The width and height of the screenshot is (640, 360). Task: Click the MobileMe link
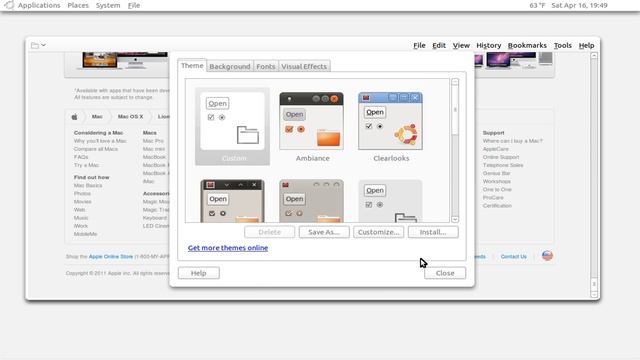point(85,234)
